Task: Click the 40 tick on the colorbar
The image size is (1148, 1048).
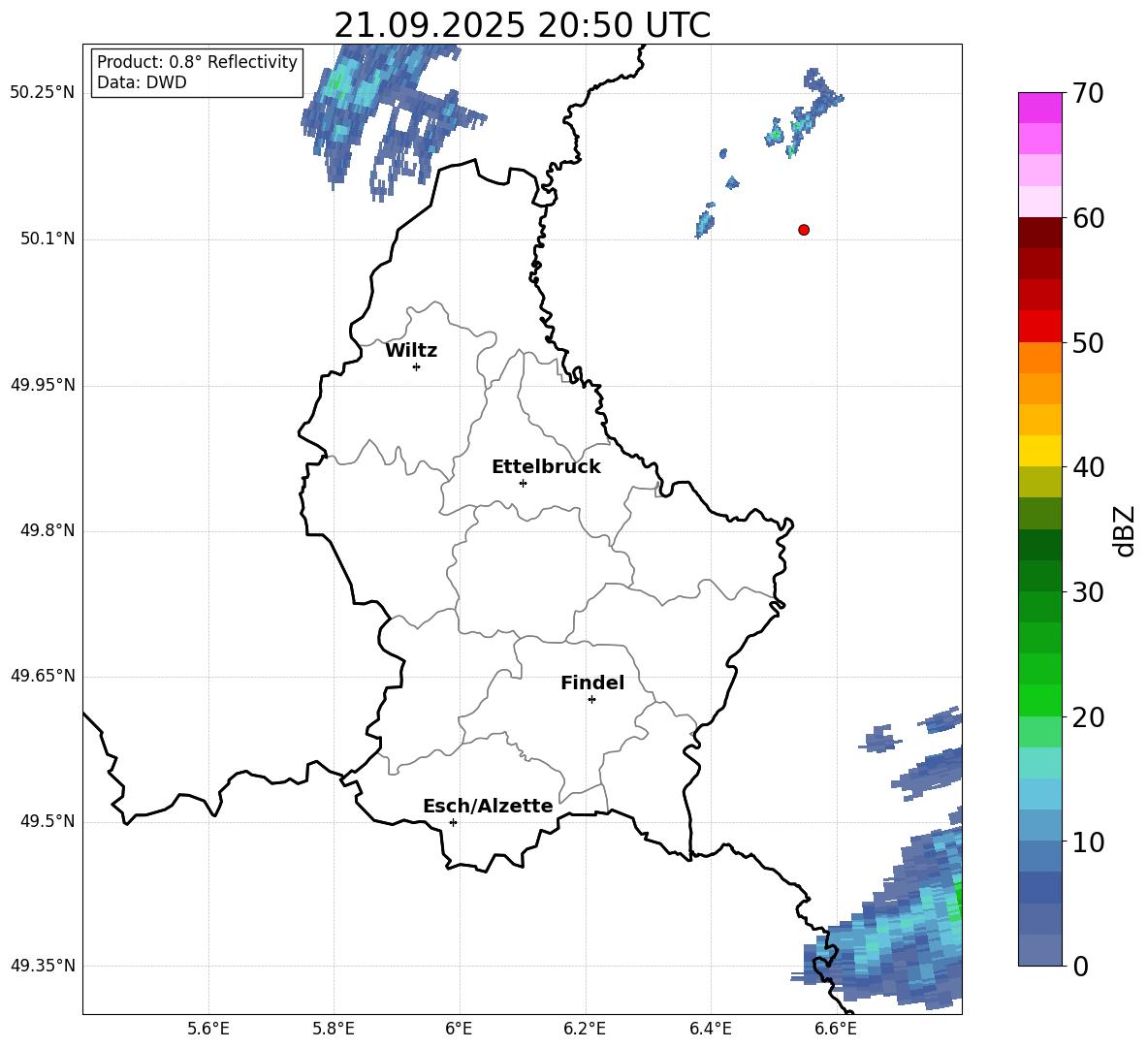Action: [x=1087, y=467]
